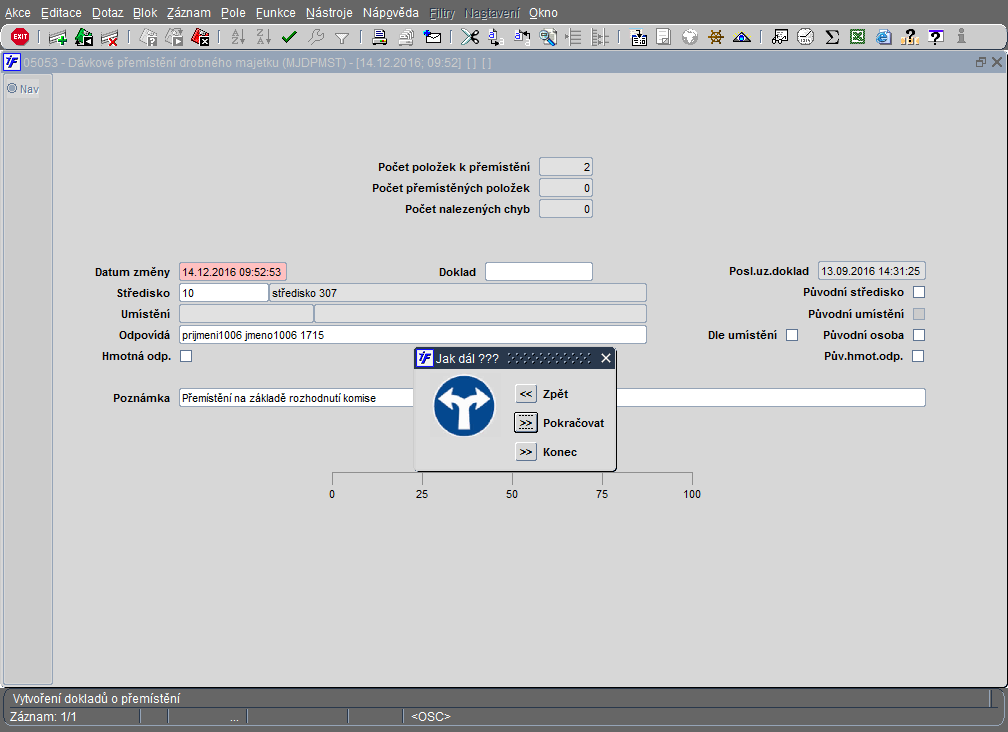Open the Nástroje menu
The image size is (1008, 732).
pyautogui.click(x=329, y=13)
